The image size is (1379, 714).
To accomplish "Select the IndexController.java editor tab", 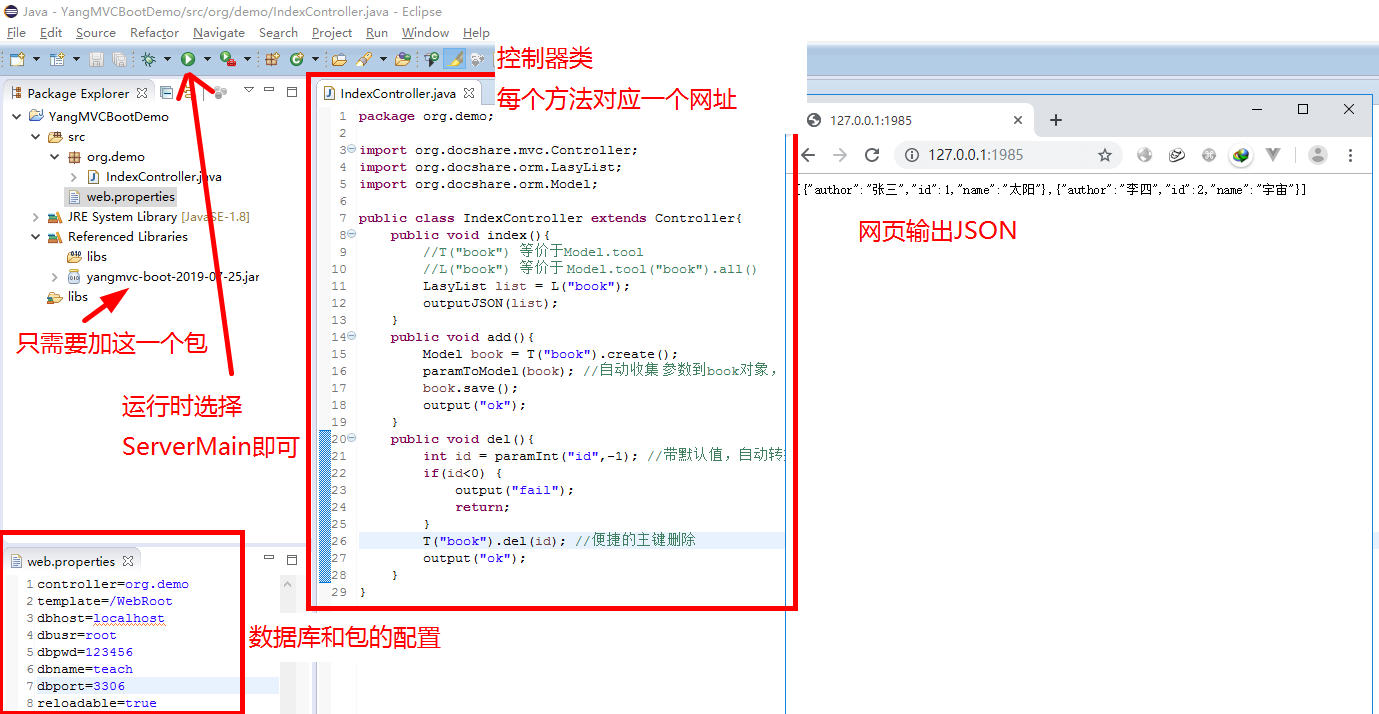I will (398, 93).
